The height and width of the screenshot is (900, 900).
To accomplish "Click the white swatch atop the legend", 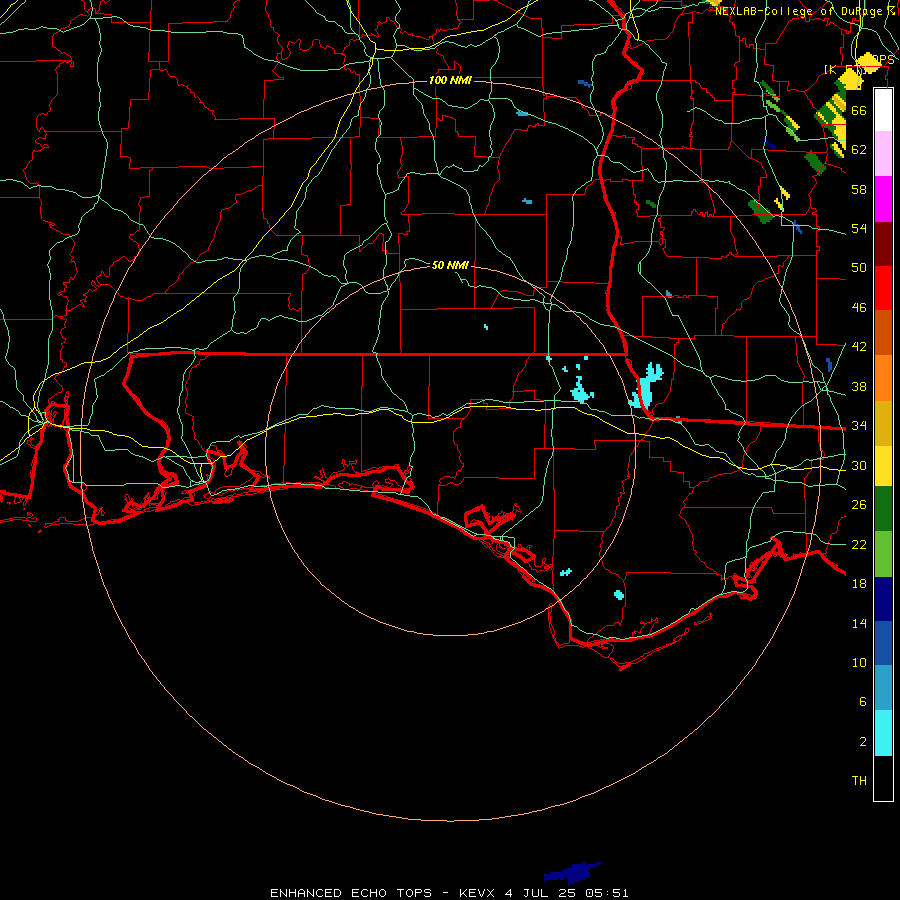I will 883,110.
